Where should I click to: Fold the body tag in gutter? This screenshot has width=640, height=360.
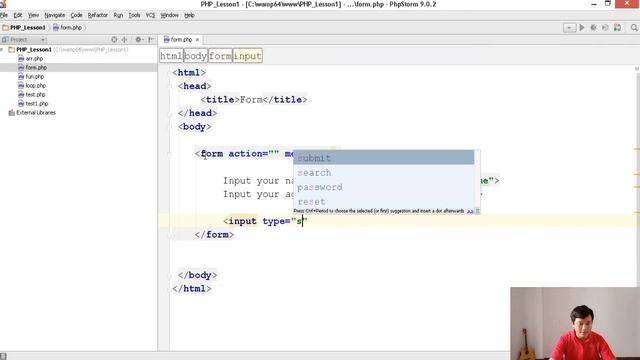(170, 127)
